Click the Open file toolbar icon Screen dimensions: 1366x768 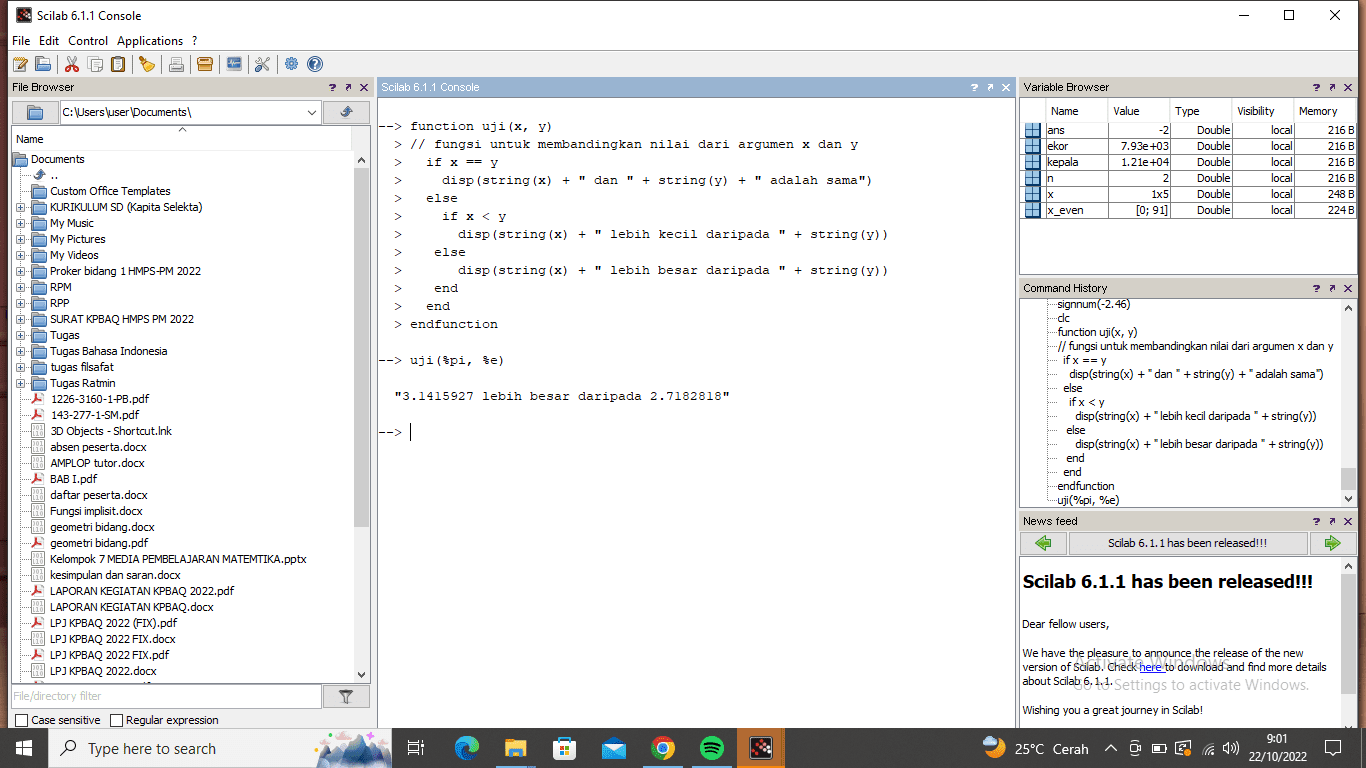(43, 64)
